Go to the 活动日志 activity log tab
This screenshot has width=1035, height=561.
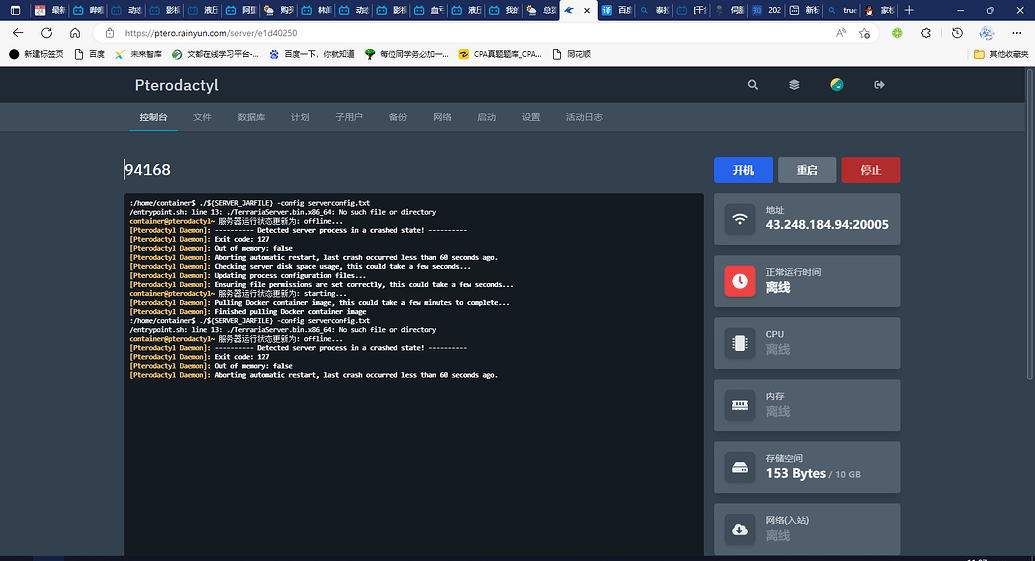584,117
